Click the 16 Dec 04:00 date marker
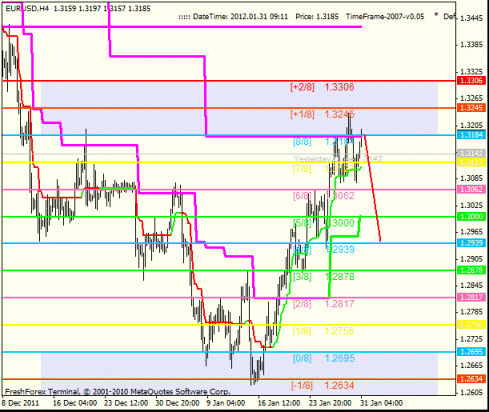489x412 pixels. [75, 403]
